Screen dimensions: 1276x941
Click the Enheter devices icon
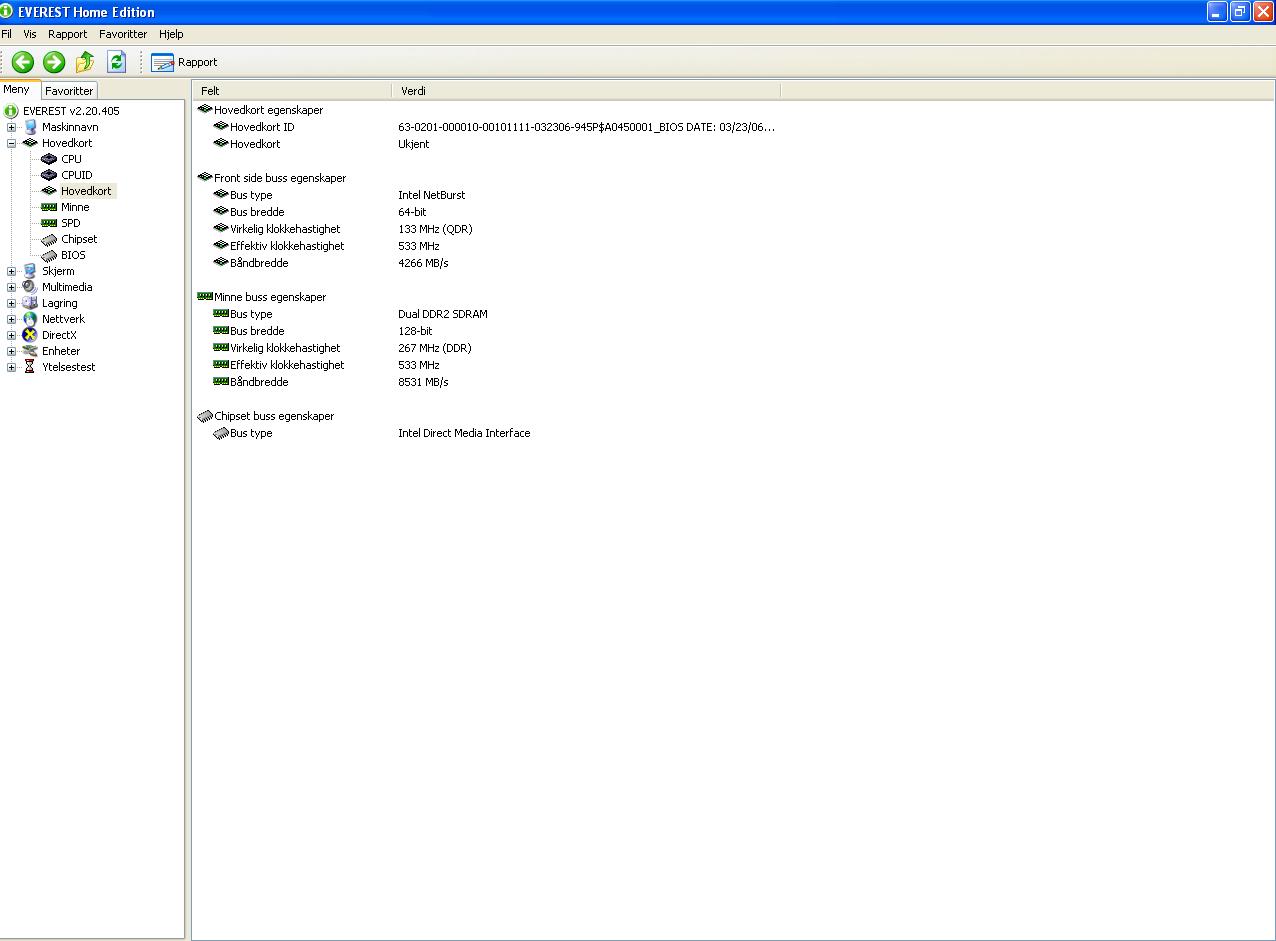[30, 351]
